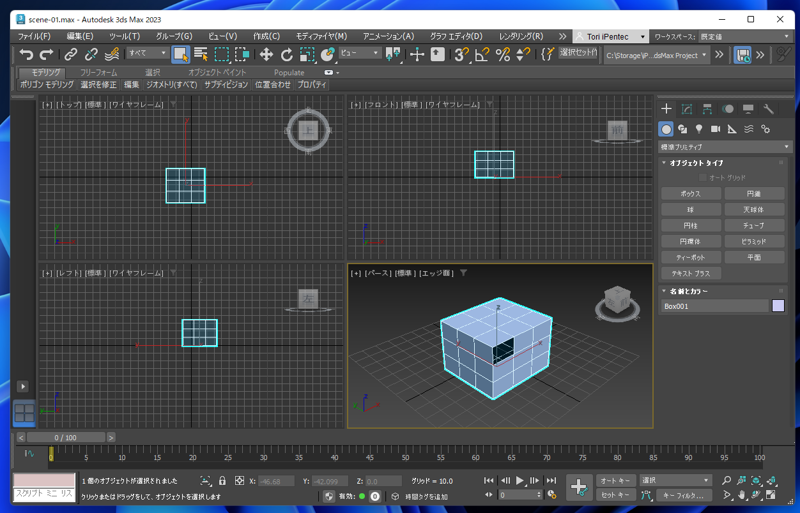This screenshot has height=513, width=800.
Task: Switch to Motion command panel tab
Action: click(728, 109)
